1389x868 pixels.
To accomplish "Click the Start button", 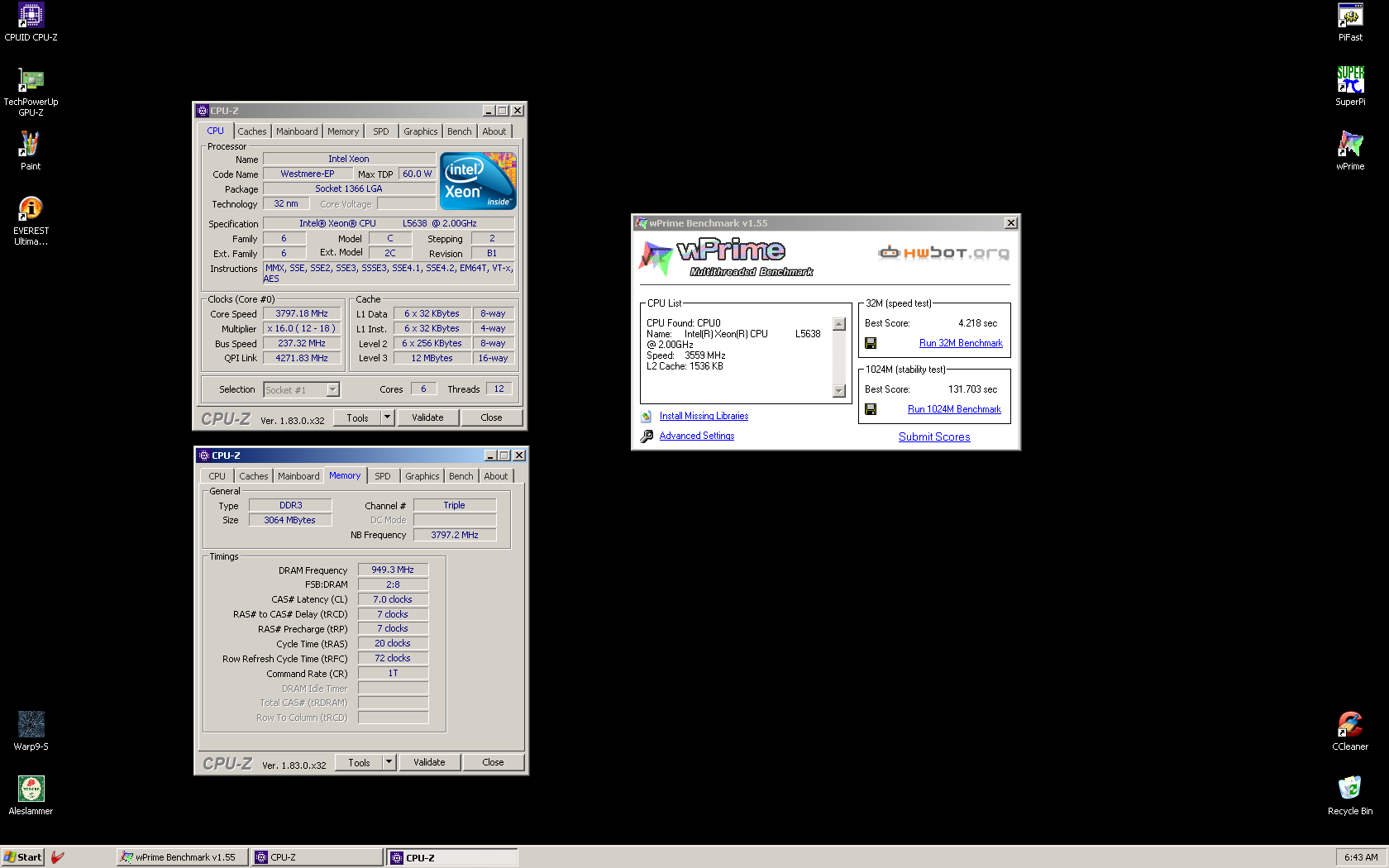I will click(x=22, y=857).
